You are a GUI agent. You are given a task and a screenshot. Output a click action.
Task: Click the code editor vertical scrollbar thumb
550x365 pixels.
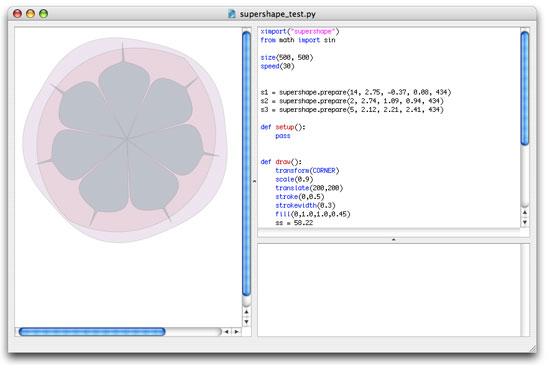pos(525,88)
